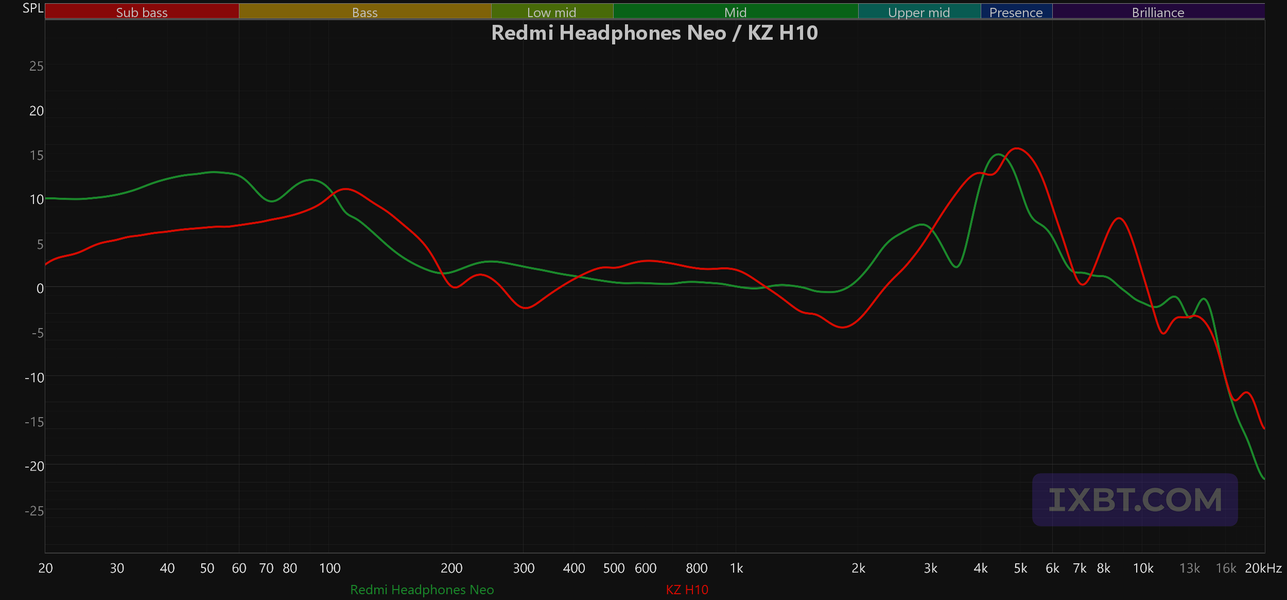This screenshot has height=600, width=1287.
Task: Click the 0 value on SPL axis
Action: click(40, 288)
